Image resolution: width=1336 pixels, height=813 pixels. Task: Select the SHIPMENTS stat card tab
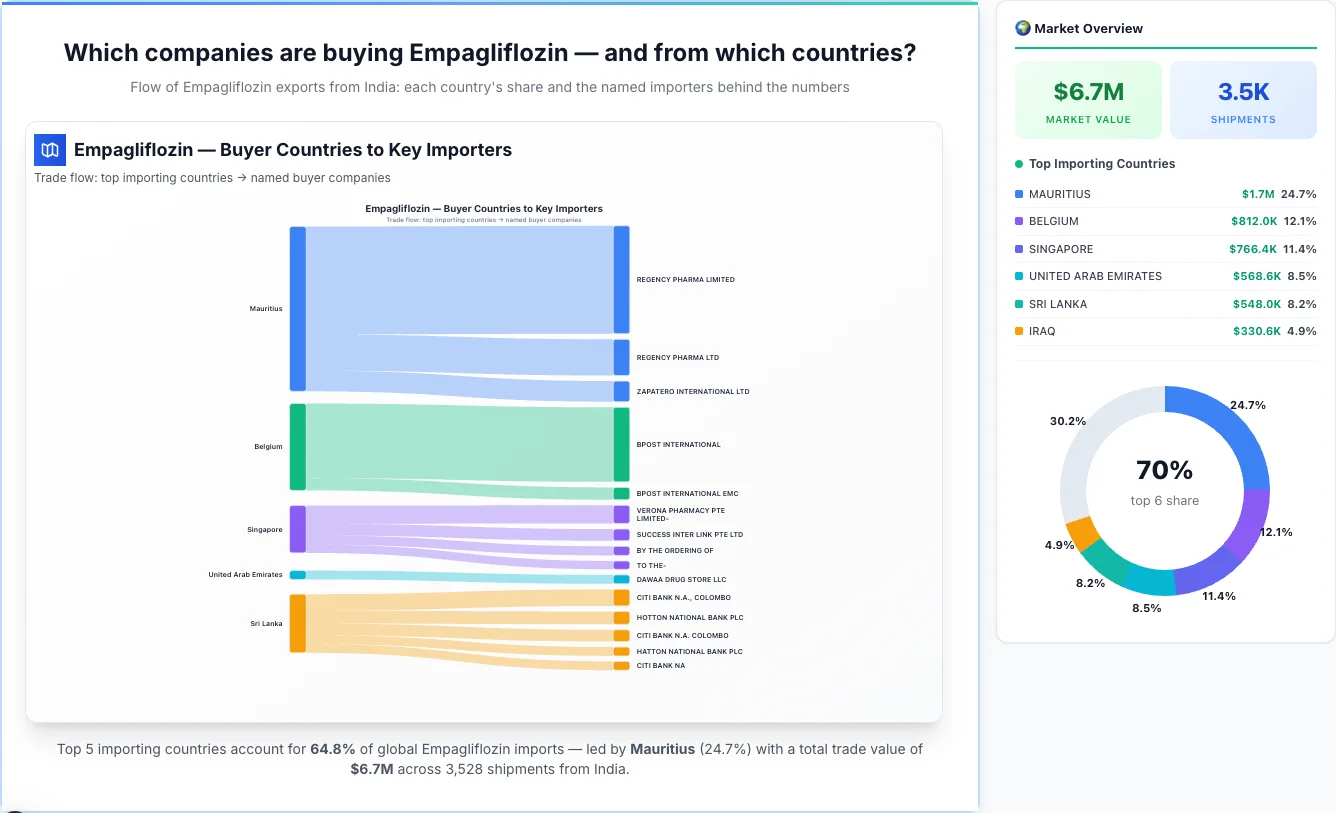tap(1243, 99)
